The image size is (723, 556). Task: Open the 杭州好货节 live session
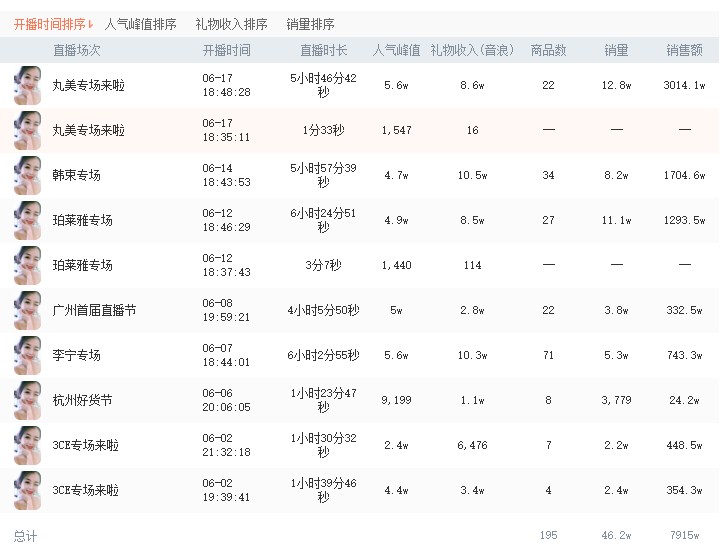[83, 400]
